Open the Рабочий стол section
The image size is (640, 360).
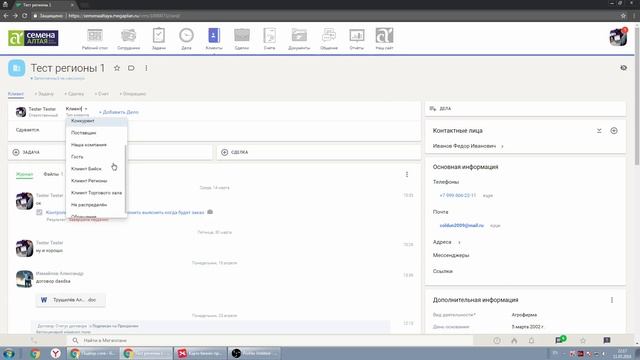coord(95,39)
